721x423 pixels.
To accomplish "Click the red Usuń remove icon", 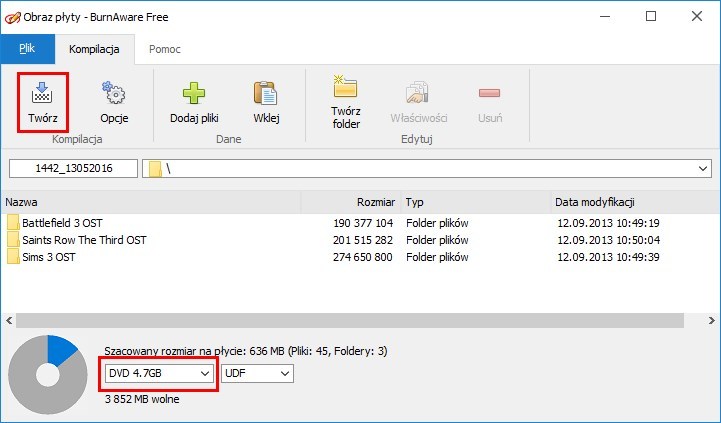I will pos(489,93).
